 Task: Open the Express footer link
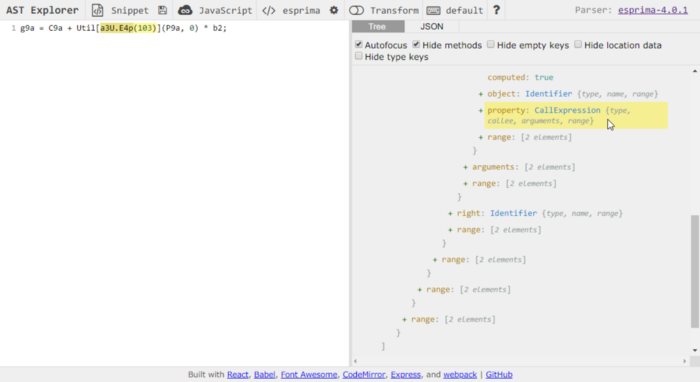(x=405, y=374)
